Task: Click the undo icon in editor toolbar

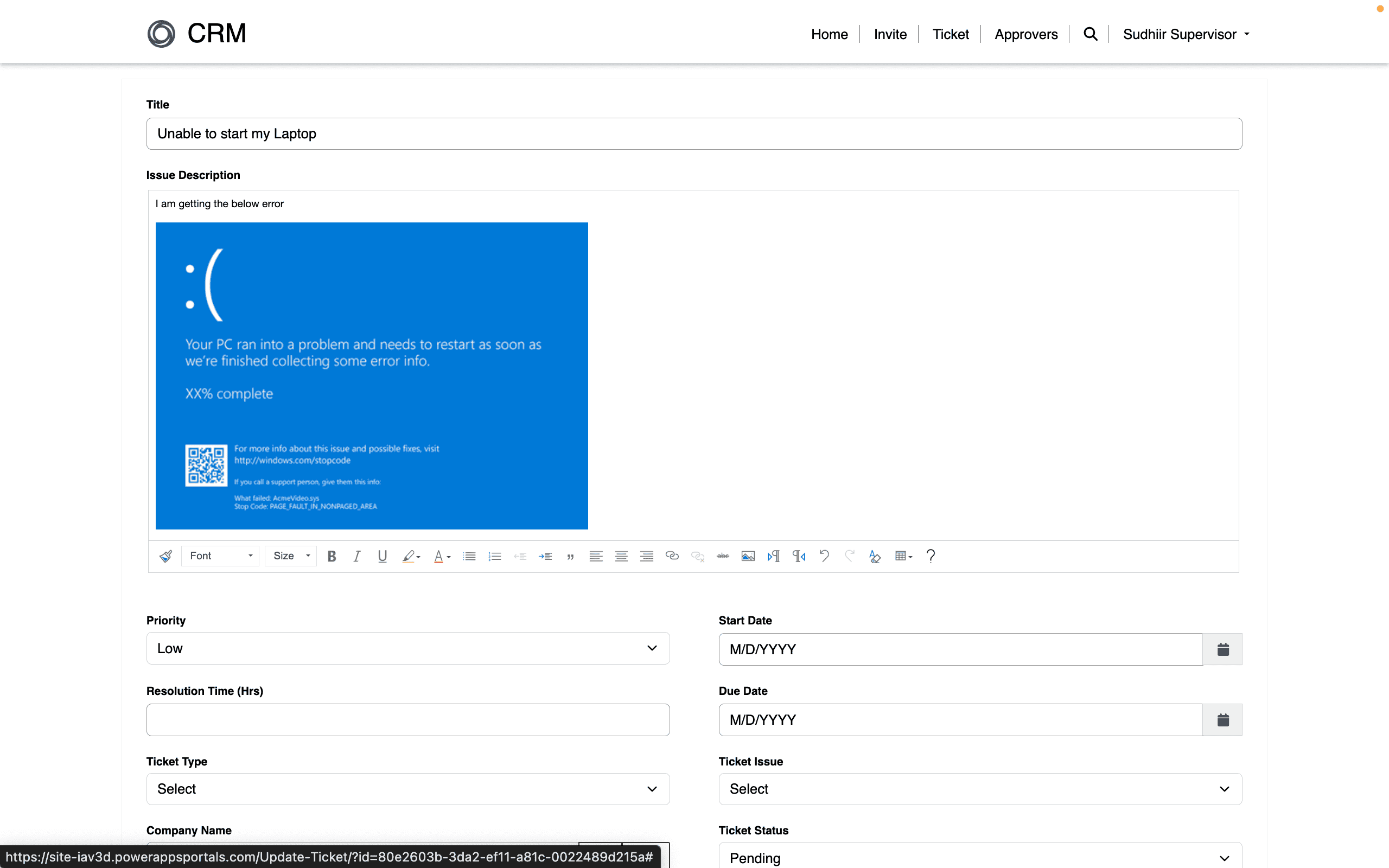Action: 824,556
